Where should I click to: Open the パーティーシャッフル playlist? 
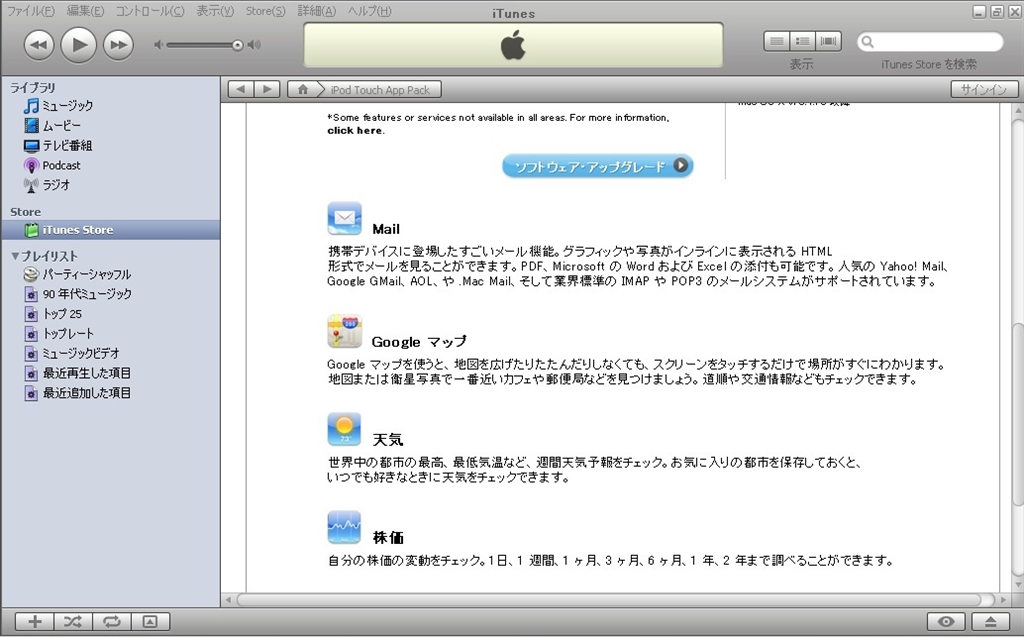pyautogui.click(x=76, y=274)
